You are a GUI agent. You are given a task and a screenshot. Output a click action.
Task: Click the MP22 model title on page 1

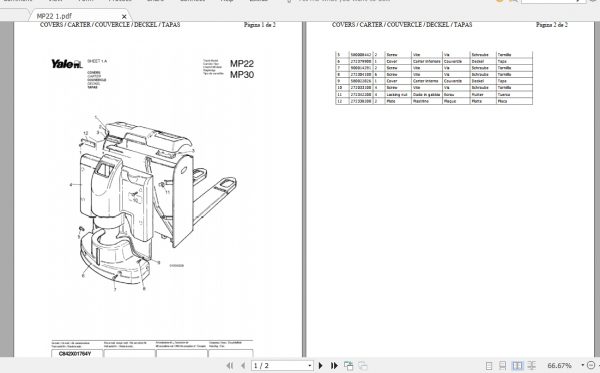242,64
